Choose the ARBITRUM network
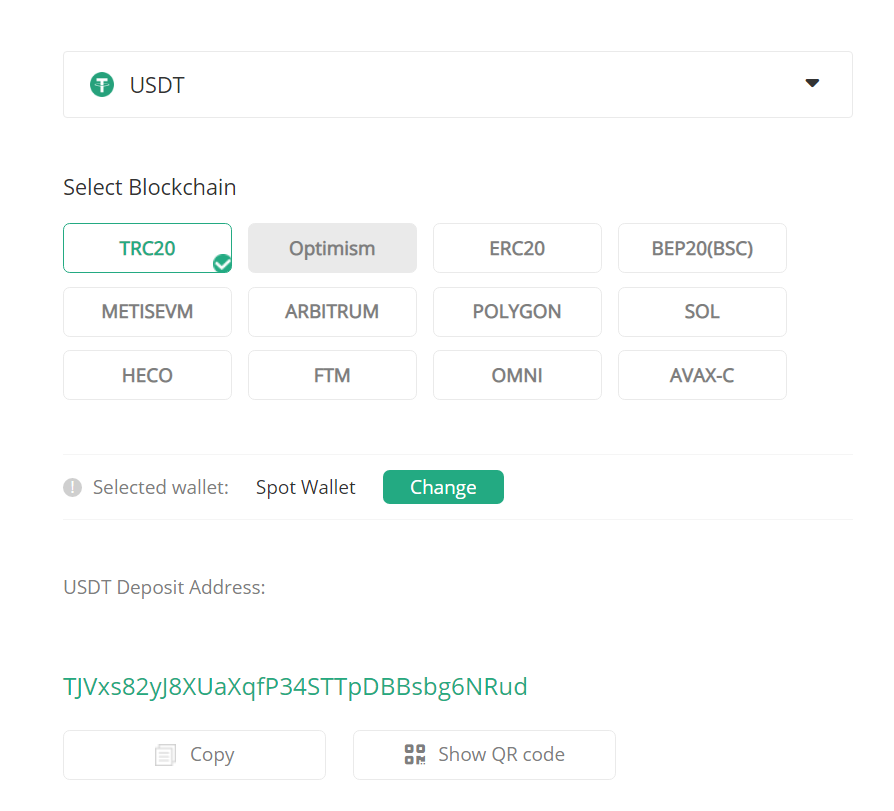 [x=332, y=312]
